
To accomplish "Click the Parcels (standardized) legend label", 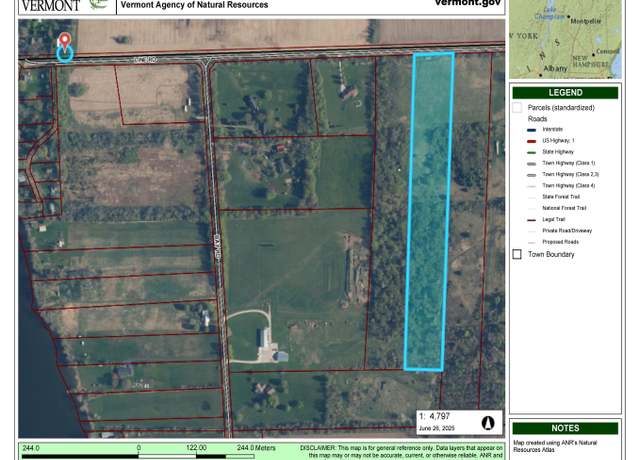I will pos(561,108).
